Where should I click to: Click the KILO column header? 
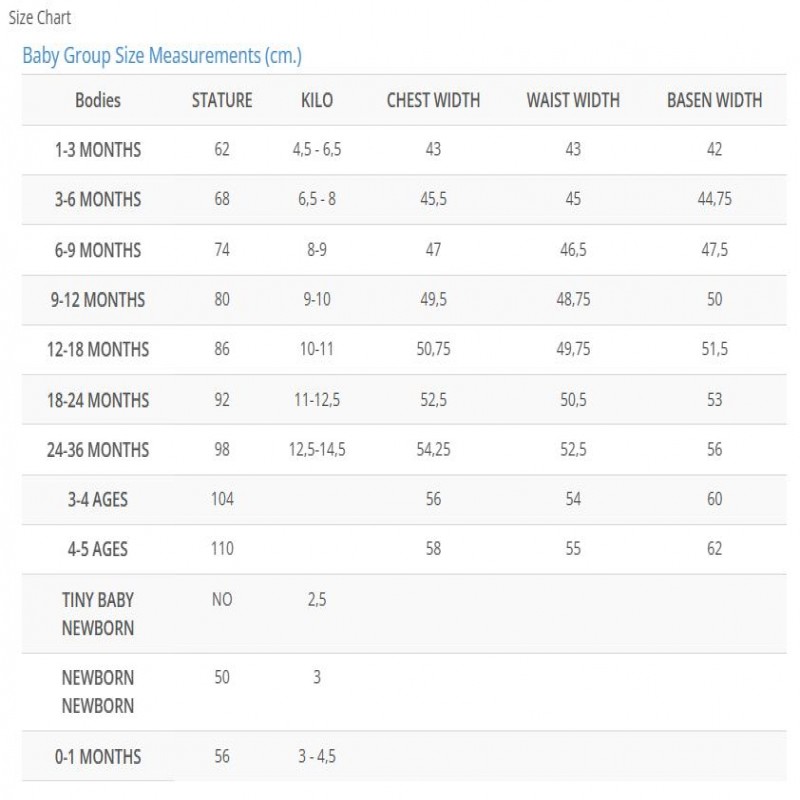coord(317,100)
